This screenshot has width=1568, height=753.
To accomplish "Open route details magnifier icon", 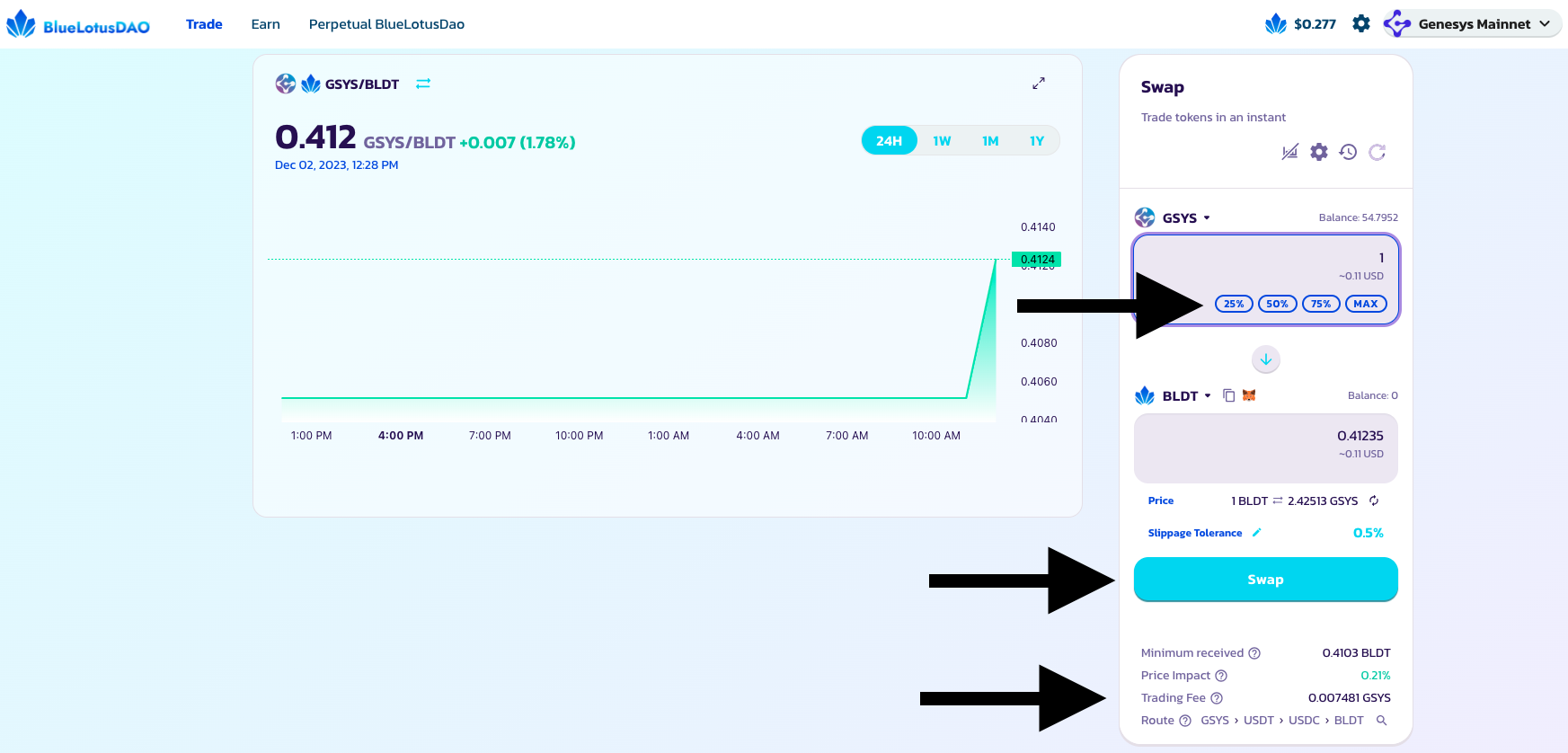I will click(x=1382, y=721).
